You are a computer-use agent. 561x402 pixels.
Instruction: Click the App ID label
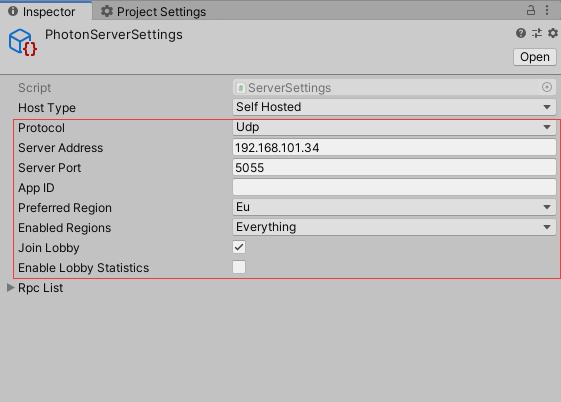36,188
